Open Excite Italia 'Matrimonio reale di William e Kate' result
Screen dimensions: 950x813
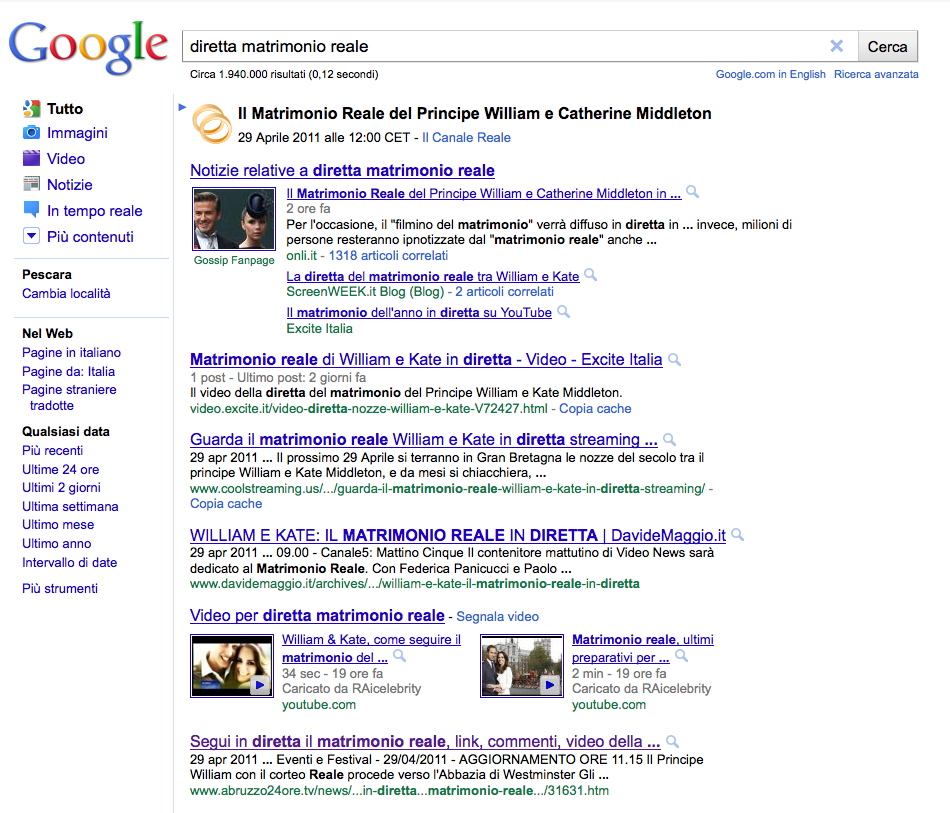426,360
